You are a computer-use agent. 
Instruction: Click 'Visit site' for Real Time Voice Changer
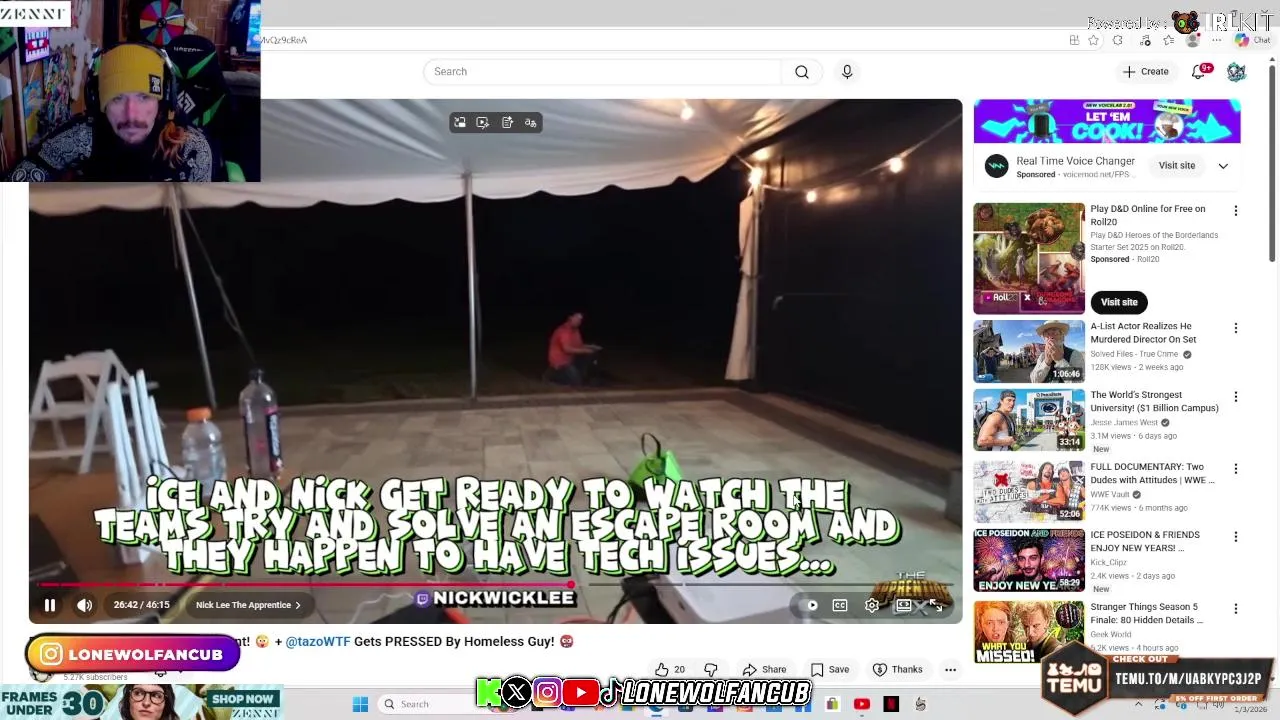pyautogui.click(x=1177, y=166)
